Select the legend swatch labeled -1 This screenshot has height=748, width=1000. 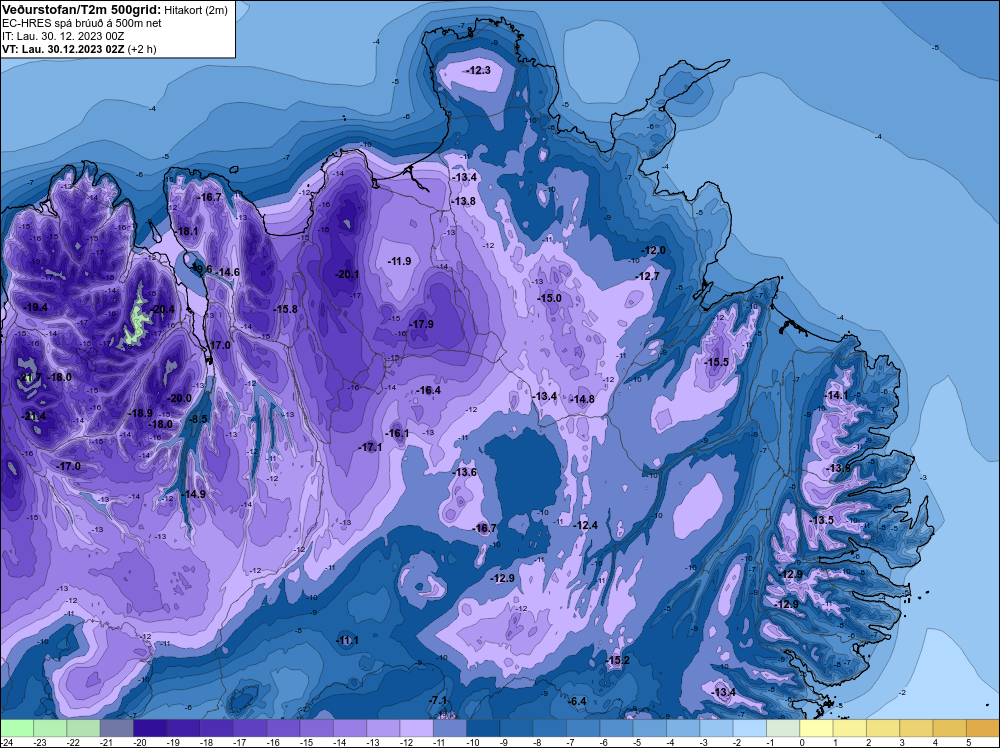(783, 728)
